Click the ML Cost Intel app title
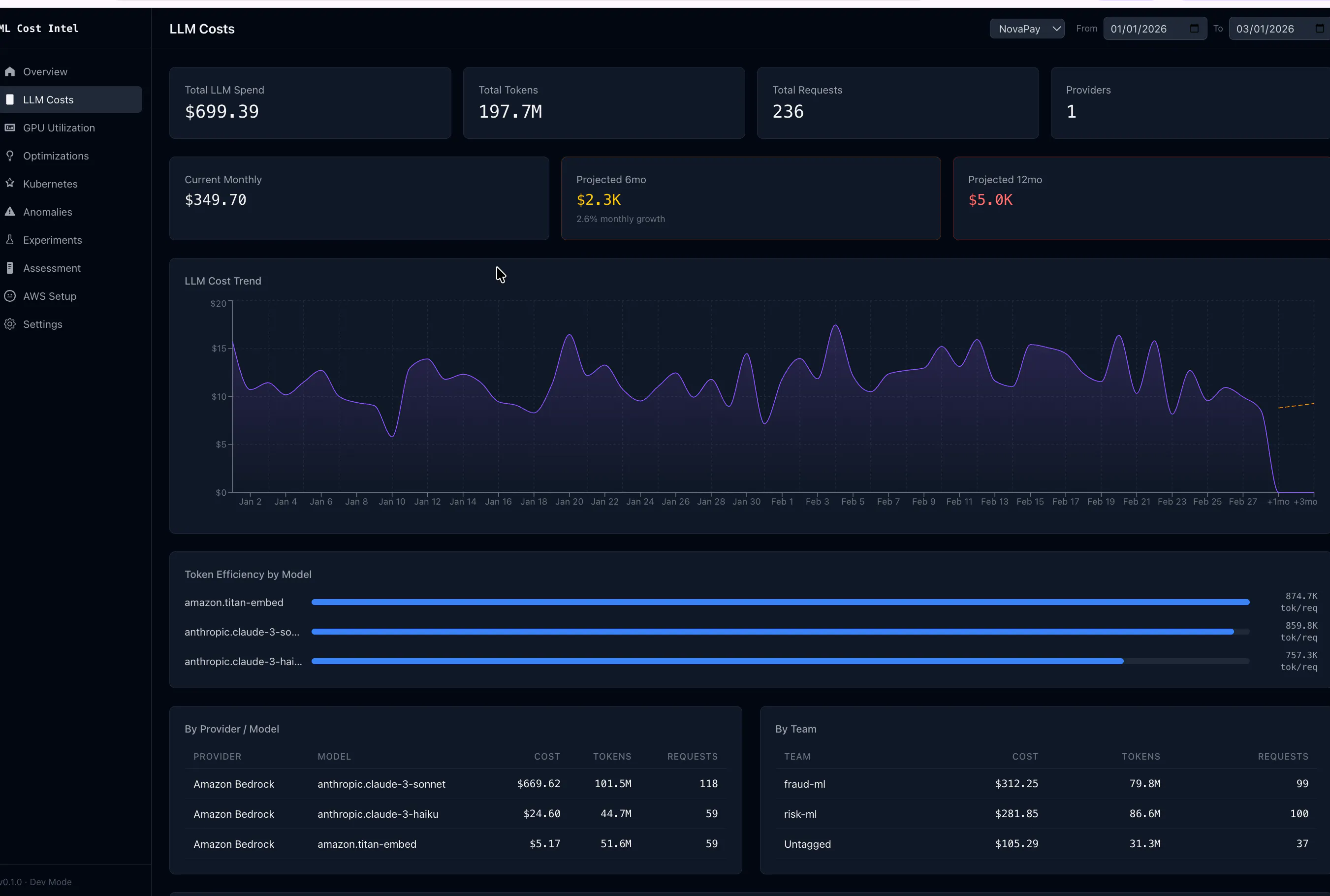 (39, 28)
